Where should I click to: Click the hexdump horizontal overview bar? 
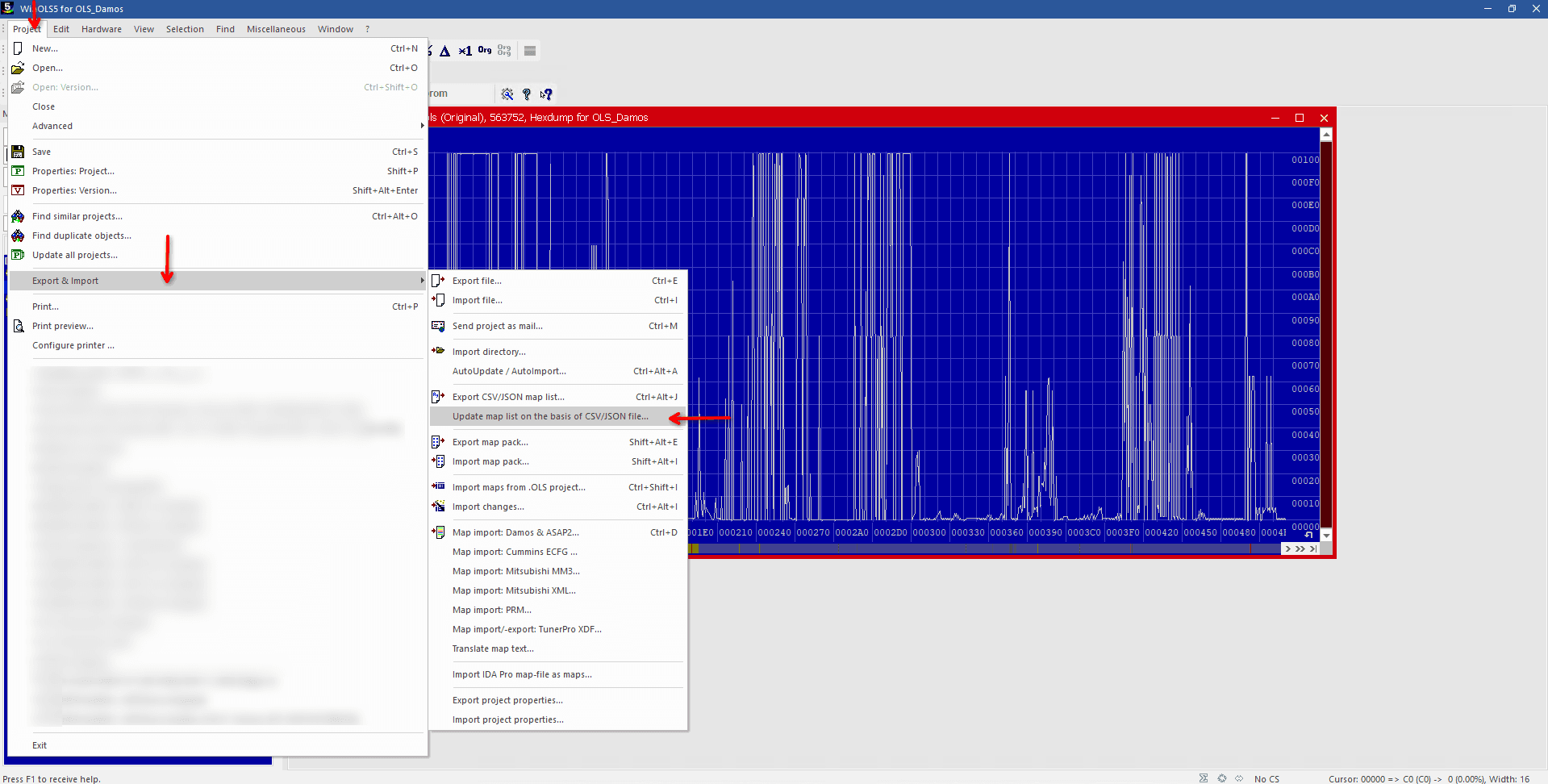984,548
